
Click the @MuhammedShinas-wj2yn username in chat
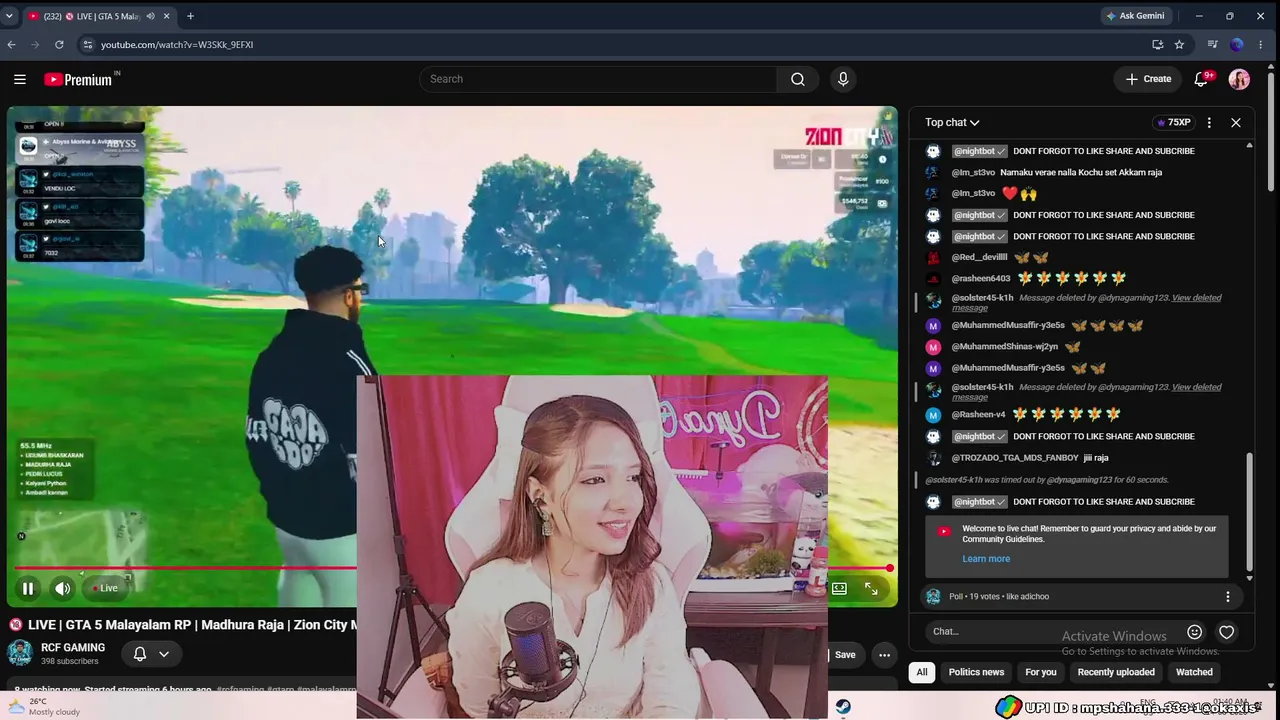point(1004,347)
